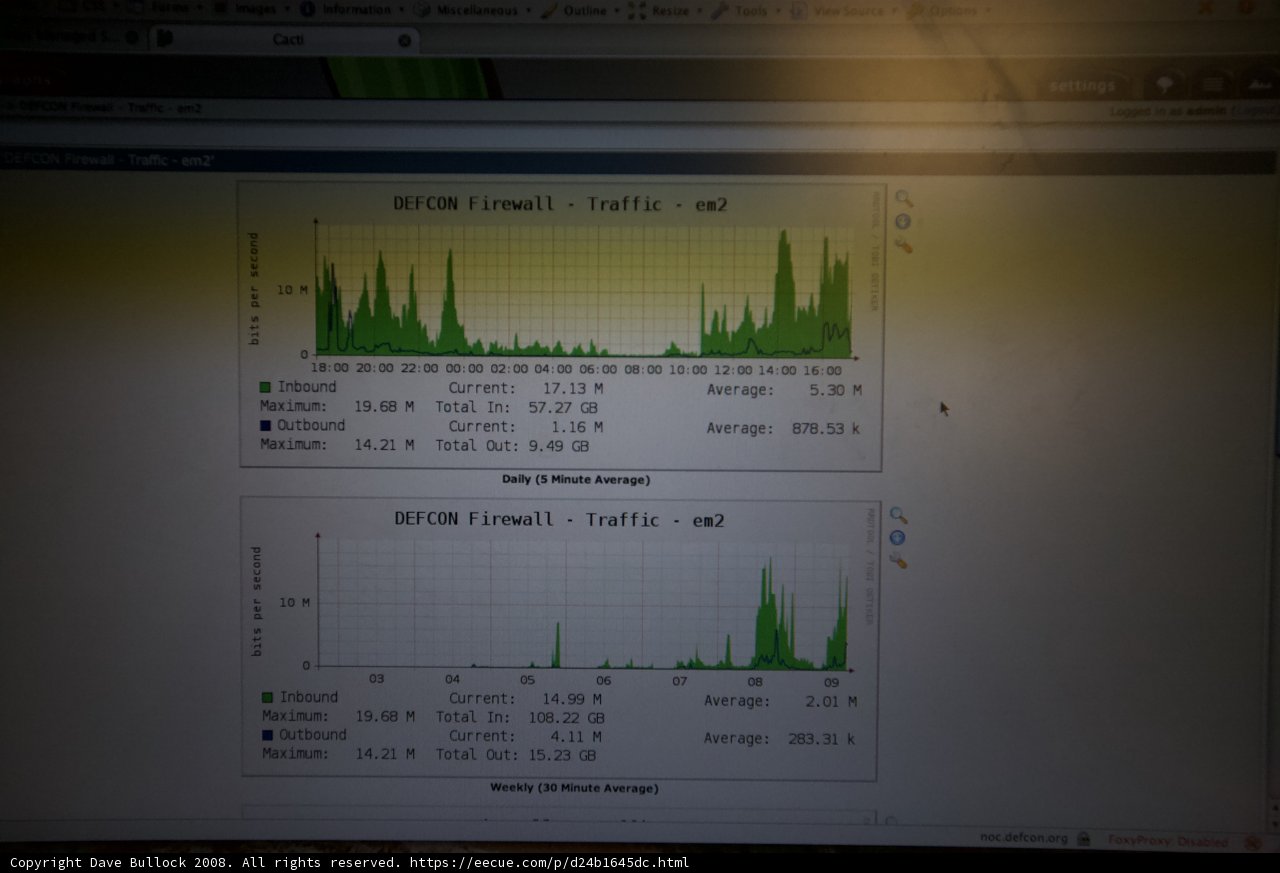Switch to tree view icon tab beside settings
The width and height of the screenshot is (1280, 873).
pos(1165,85)
